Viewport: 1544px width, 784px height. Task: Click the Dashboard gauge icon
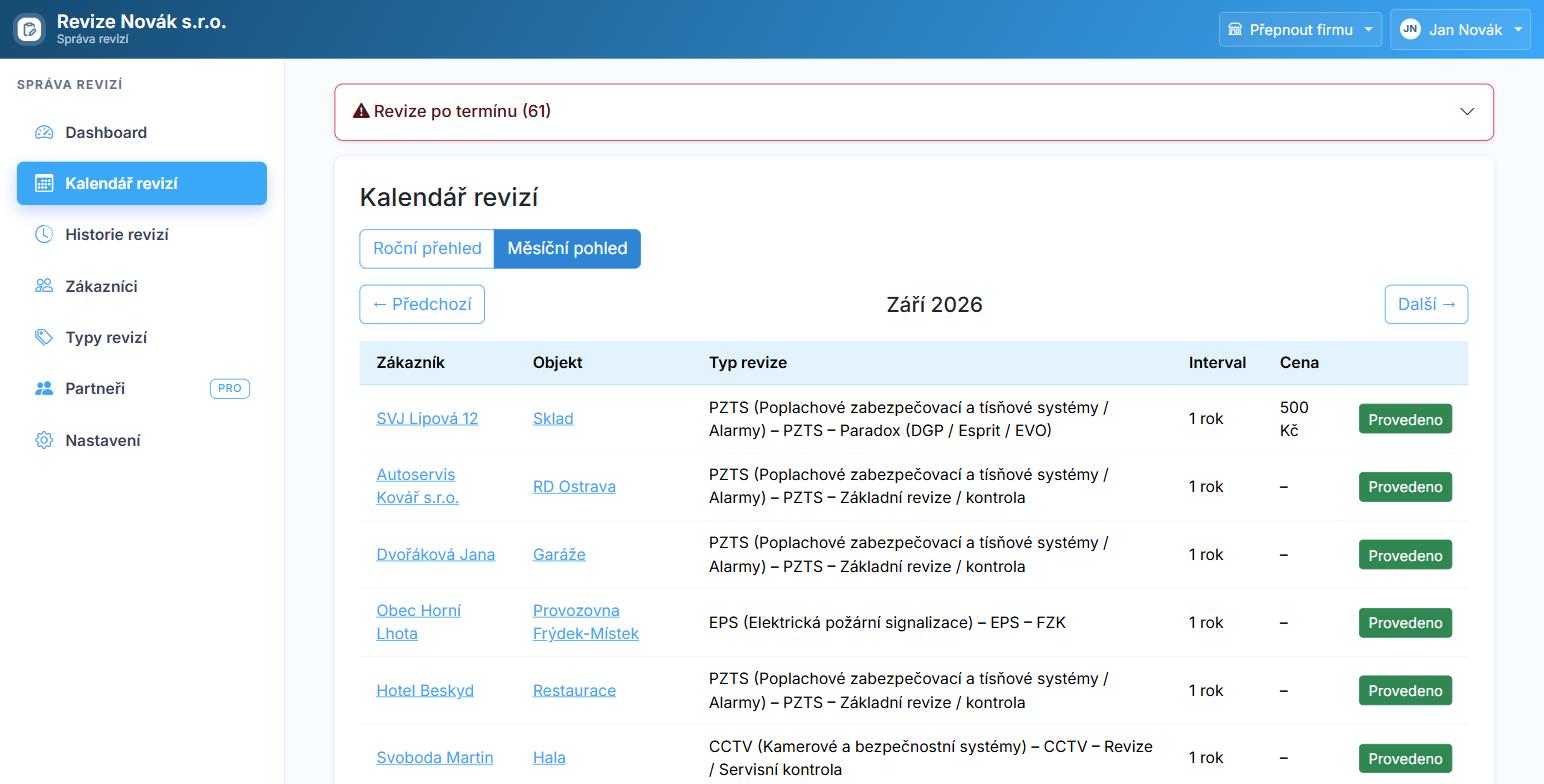(x=44, y=132)
